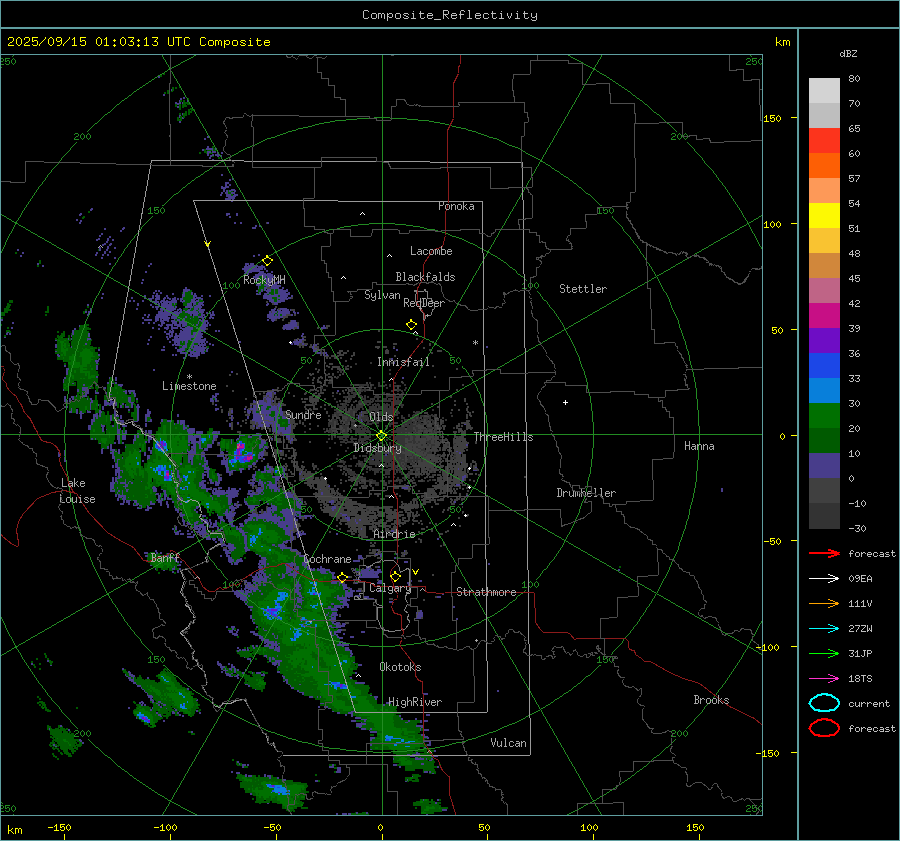Click the Drumheller city label

coord(586,493)
